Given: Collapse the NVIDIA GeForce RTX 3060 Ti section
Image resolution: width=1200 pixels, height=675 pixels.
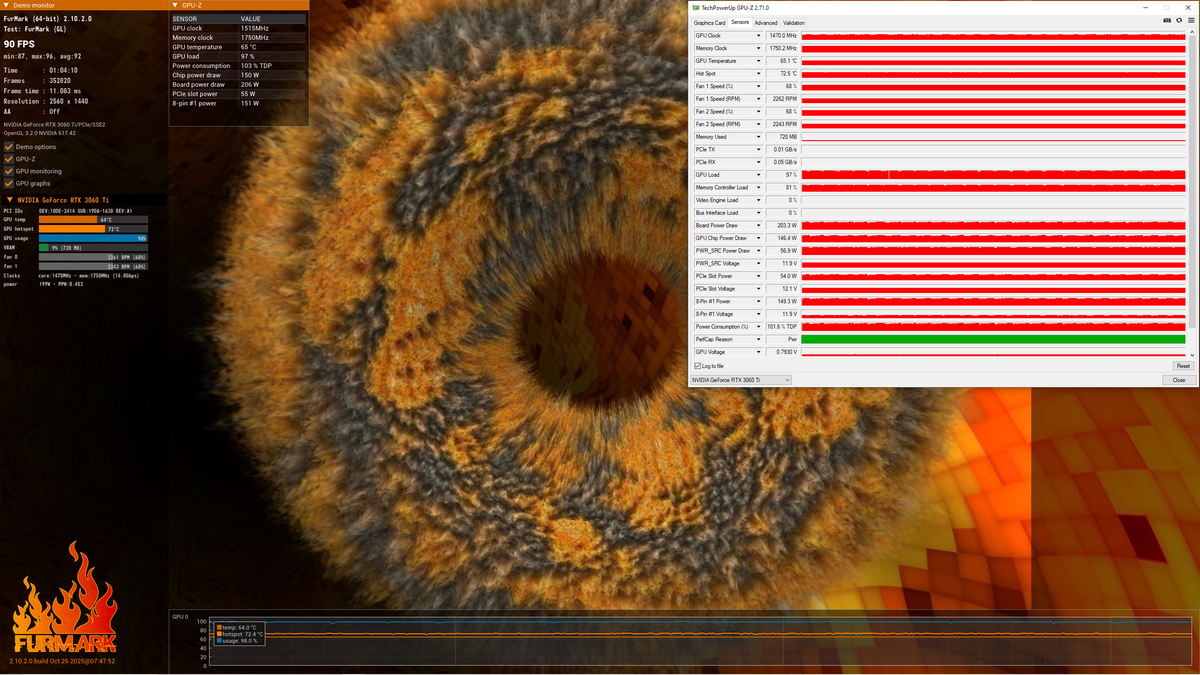Looking at the screenshot, I should coord(9,200).
